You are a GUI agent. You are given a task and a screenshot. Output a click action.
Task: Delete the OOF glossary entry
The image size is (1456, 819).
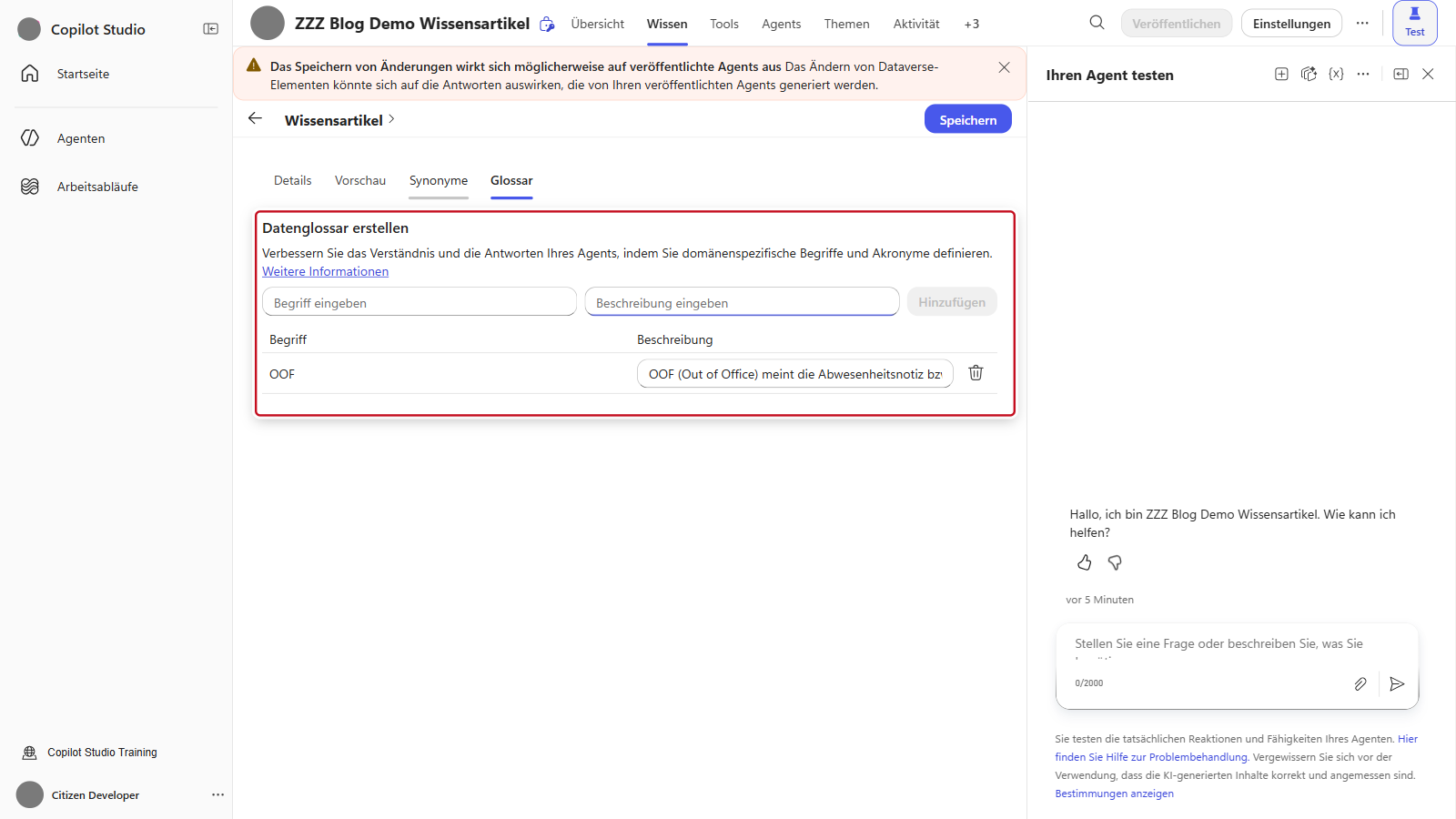976,373
